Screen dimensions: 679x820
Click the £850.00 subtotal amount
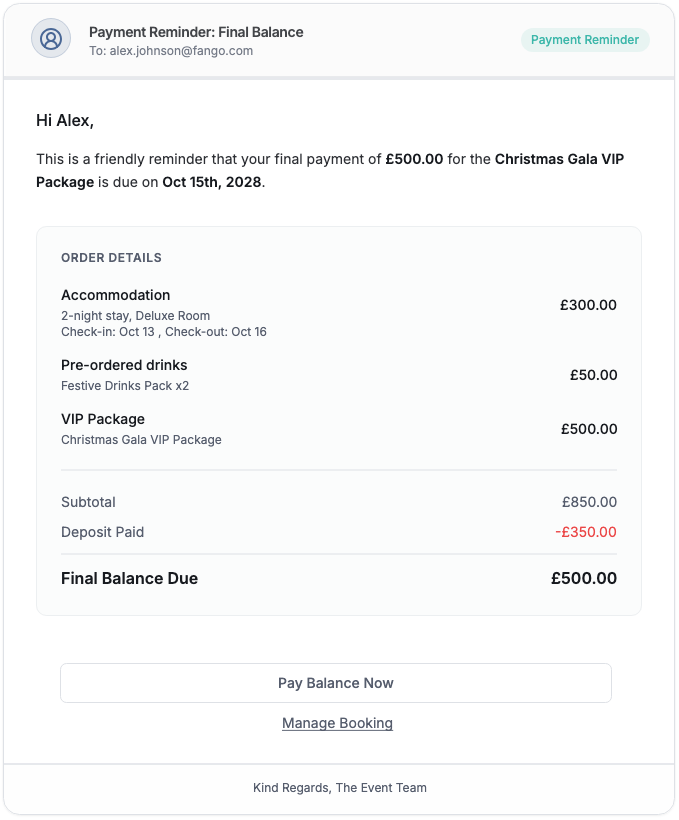pyautogui.click(x=589, y=502)
